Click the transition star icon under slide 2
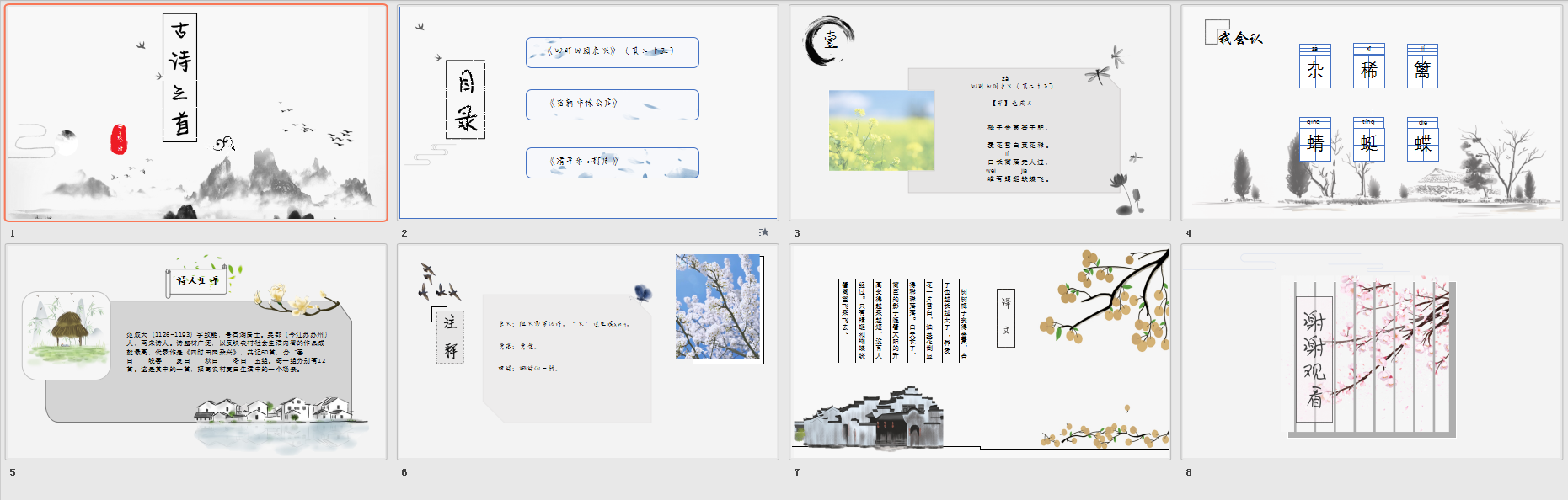This screenshot has height=500, width=1568. click(x=764, y=232)
